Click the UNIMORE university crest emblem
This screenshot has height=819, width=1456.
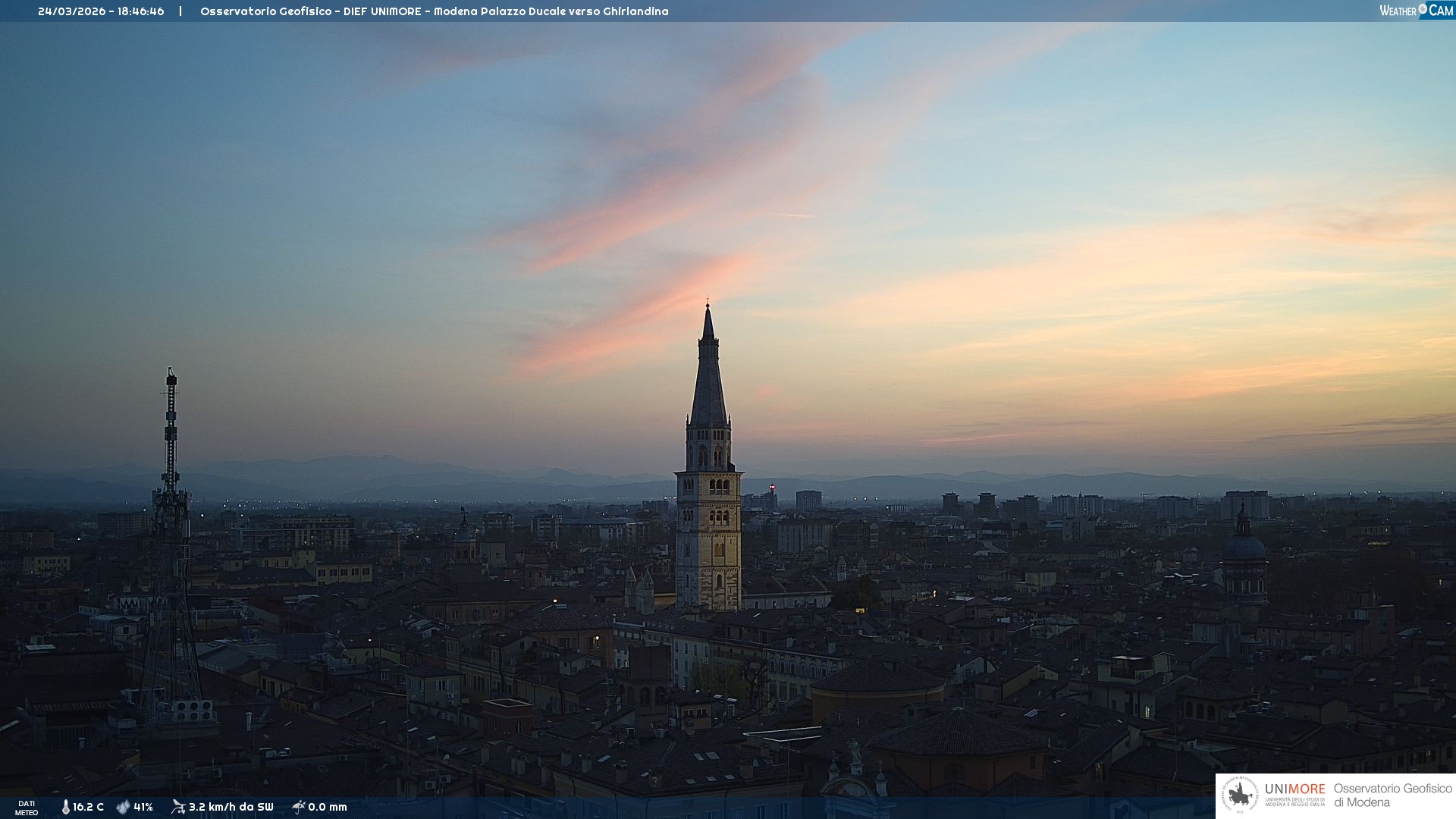pyautogui.click(x=1240, y=795)
